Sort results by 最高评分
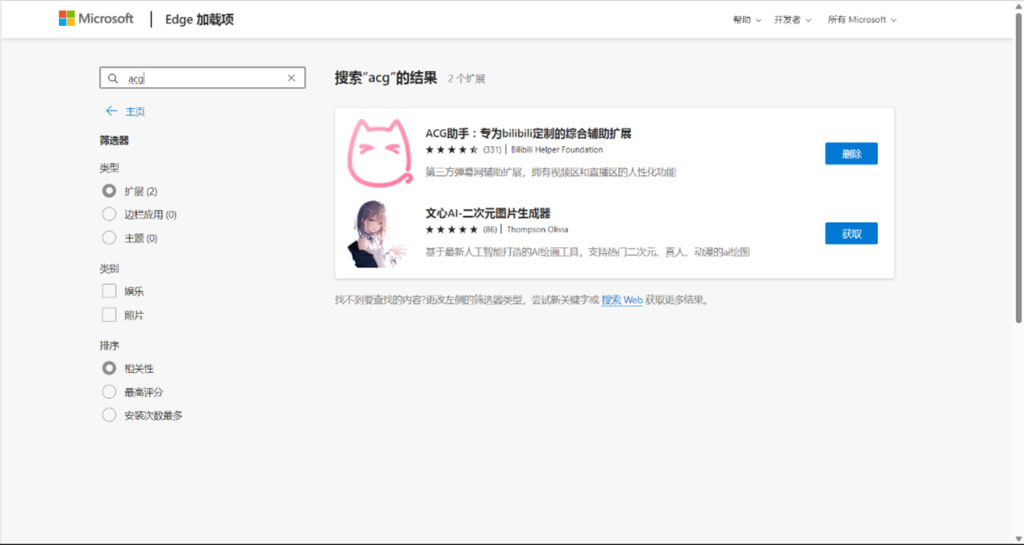 pos(109,392)
